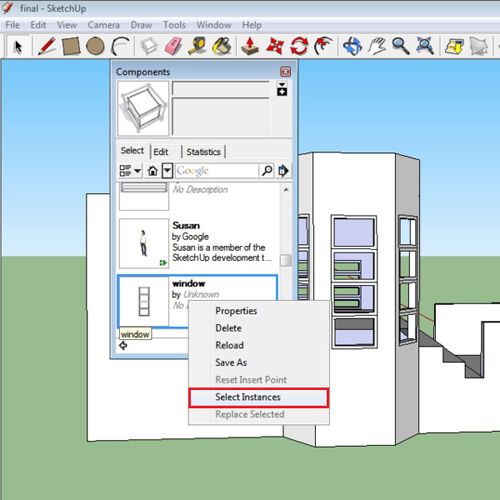Image resolution: width=500 pixels, height=500 pixels.
Task: Open the Get Models toolbar icon
Action: (454, 46)
